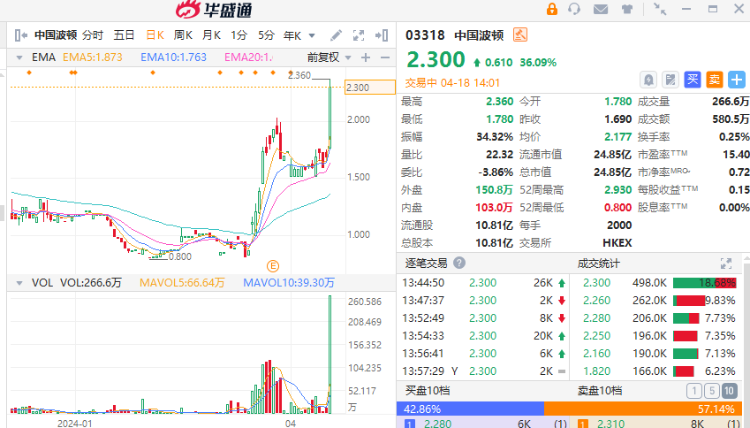750x428 pixels.
Task: Show 1 level order book depth
Action: 694,391
